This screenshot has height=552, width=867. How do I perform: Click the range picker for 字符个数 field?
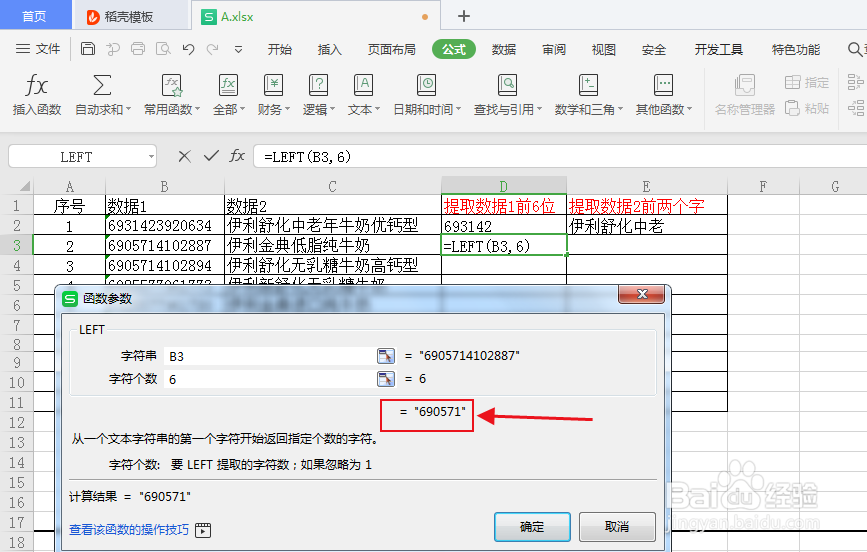tap(386, 379)
